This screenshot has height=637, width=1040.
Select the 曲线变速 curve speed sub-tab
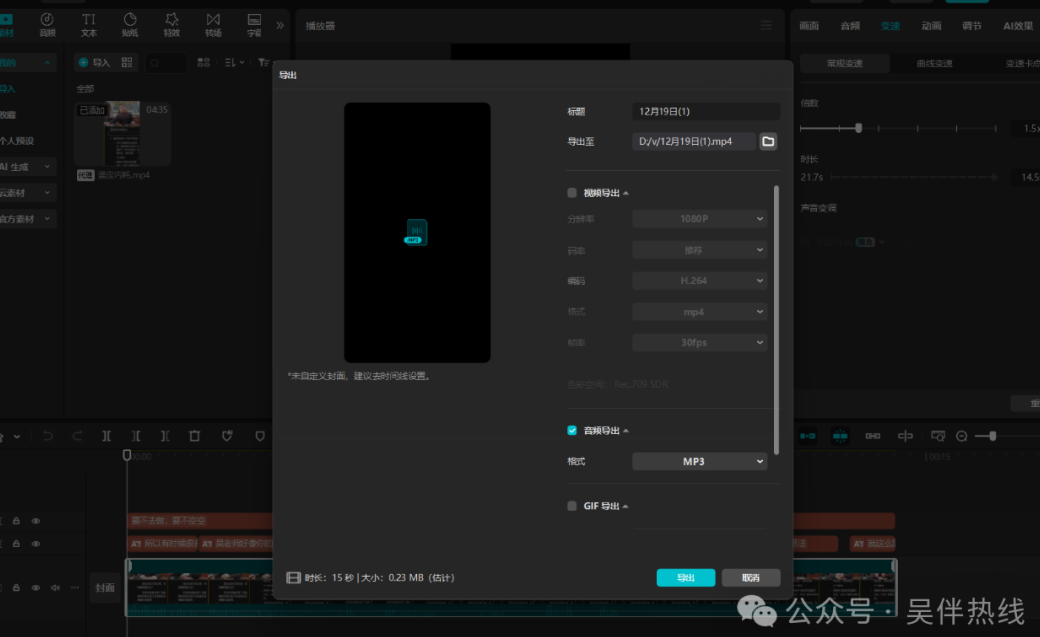(x=935, y=64)
